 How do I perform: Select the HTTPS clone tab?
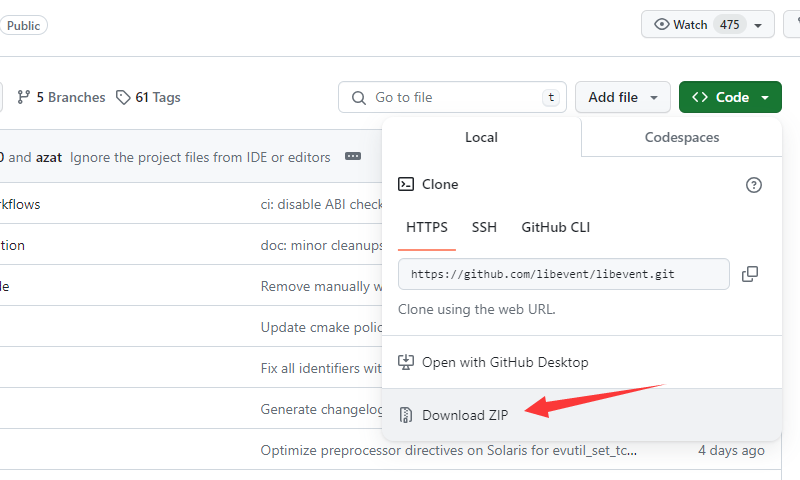(x=427, y=227)
